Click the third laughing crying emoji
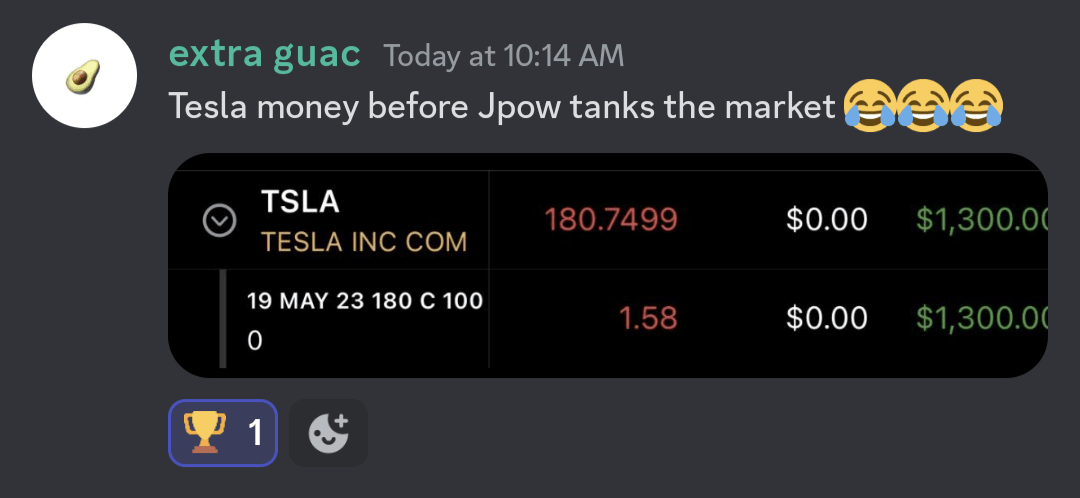The height and width of the screenshot is (498, 1080). (x=977, y=105)
